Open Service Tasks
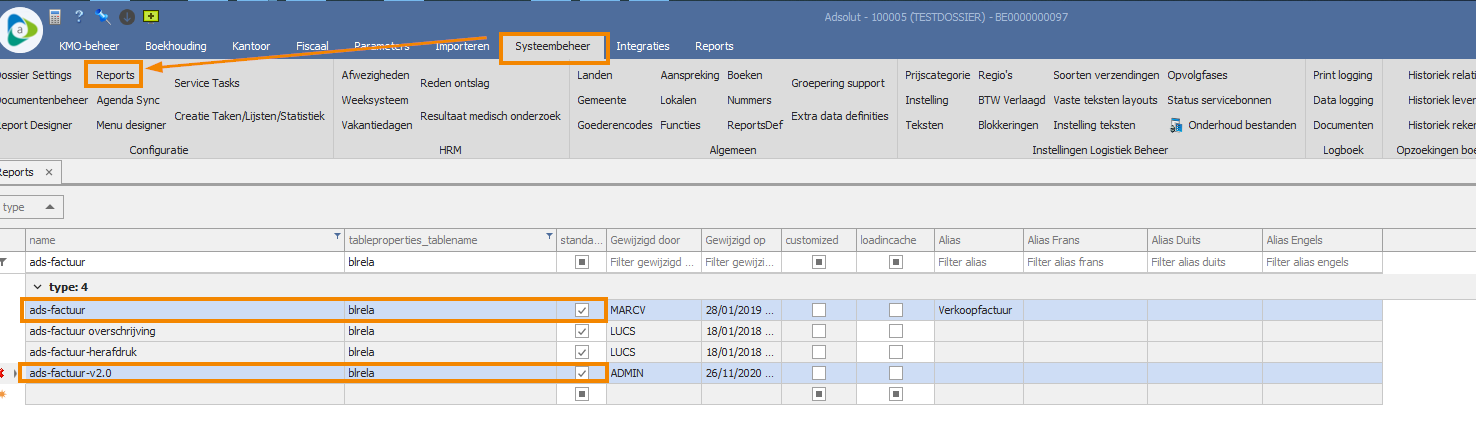Viewport: 1476px width, 448px height. click(x=207, y=83)
